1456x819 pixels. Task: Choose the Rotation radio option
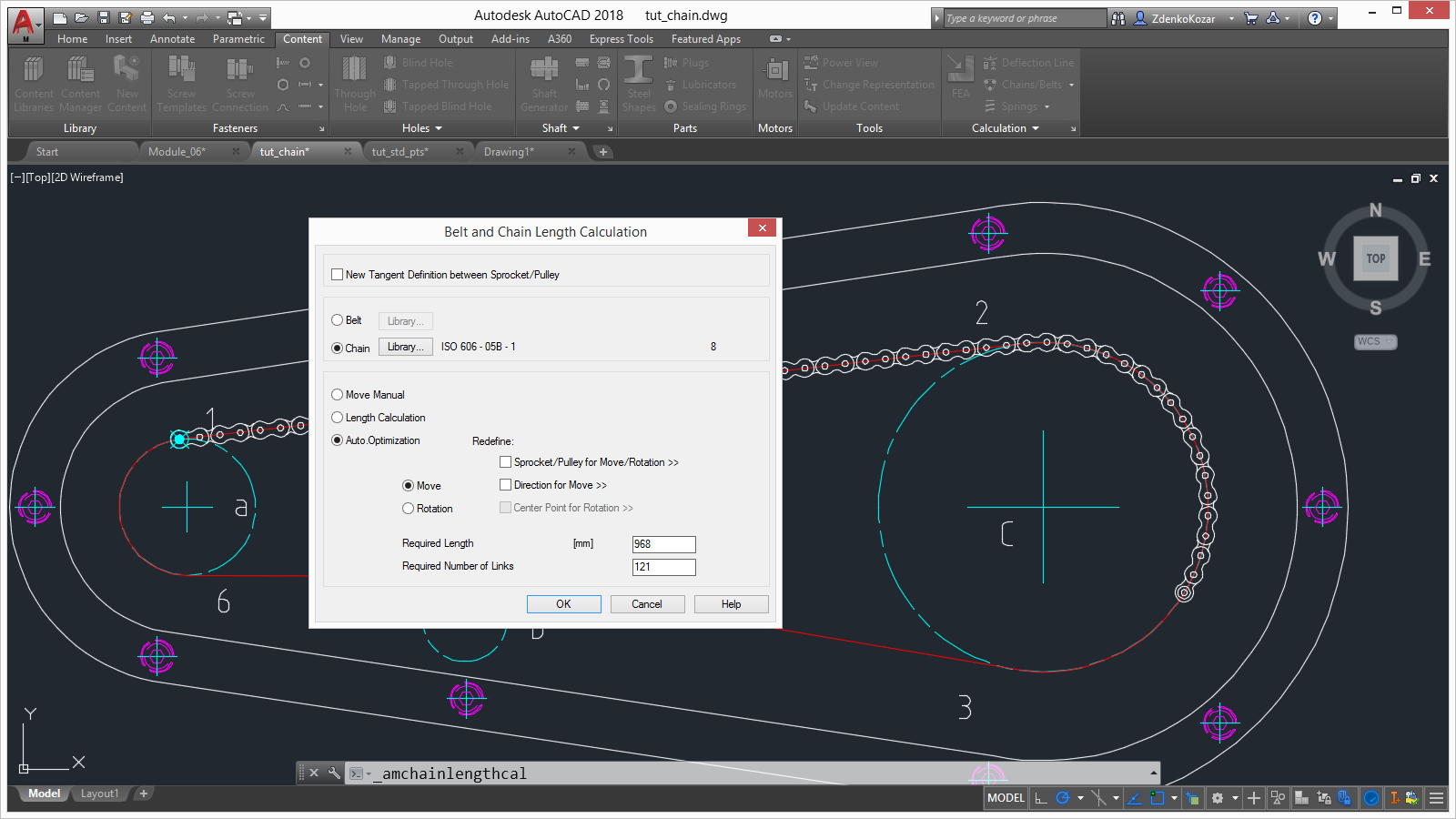pos(409,509)
